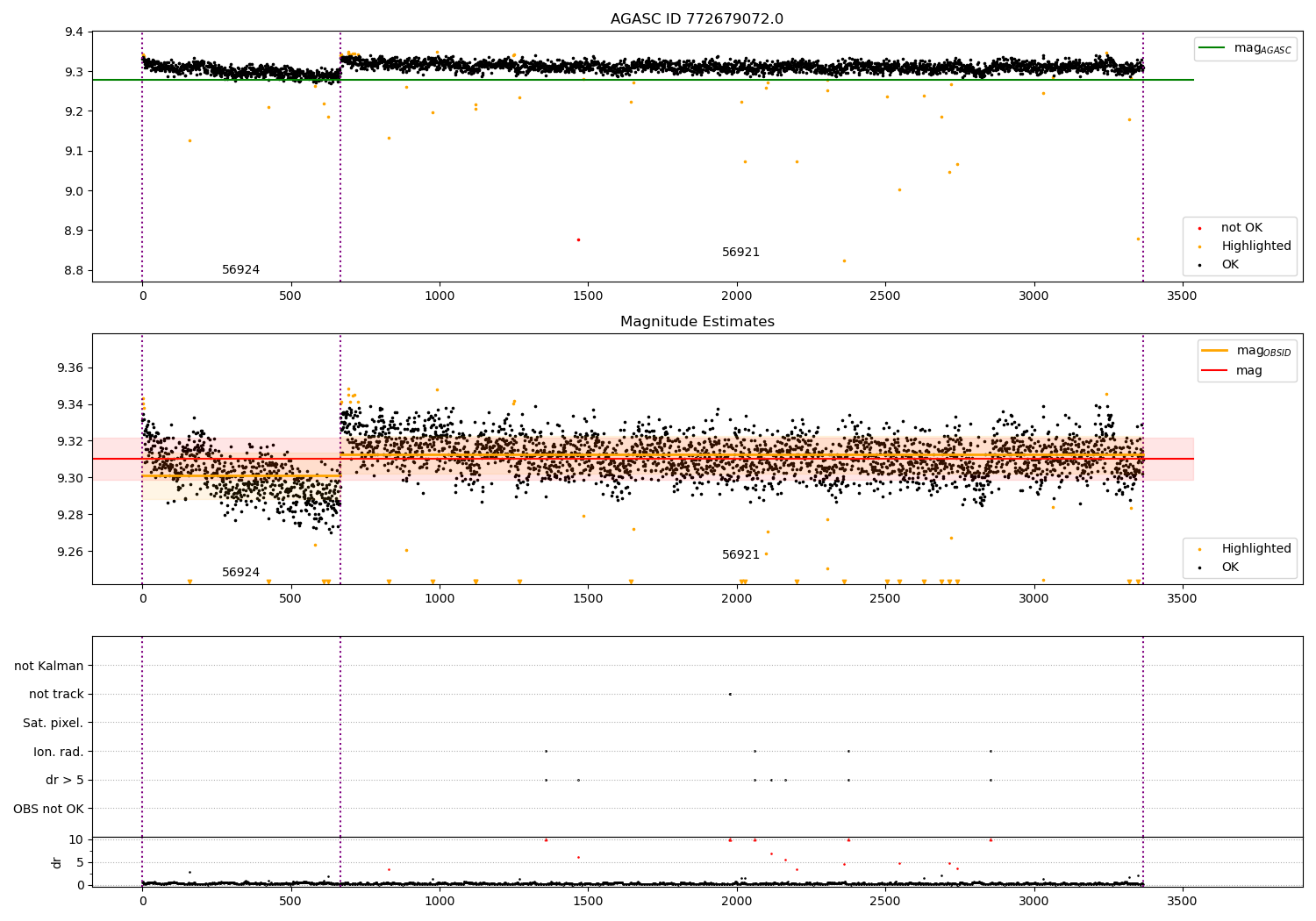
Task: Click the 'not Kalman' axis label
Action: [49, 666]
